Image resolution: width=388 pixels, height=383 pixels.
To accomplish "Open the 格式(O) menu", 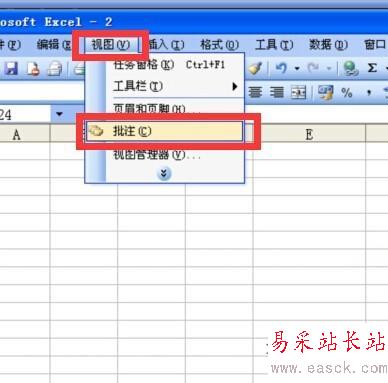I will (219, 45).
